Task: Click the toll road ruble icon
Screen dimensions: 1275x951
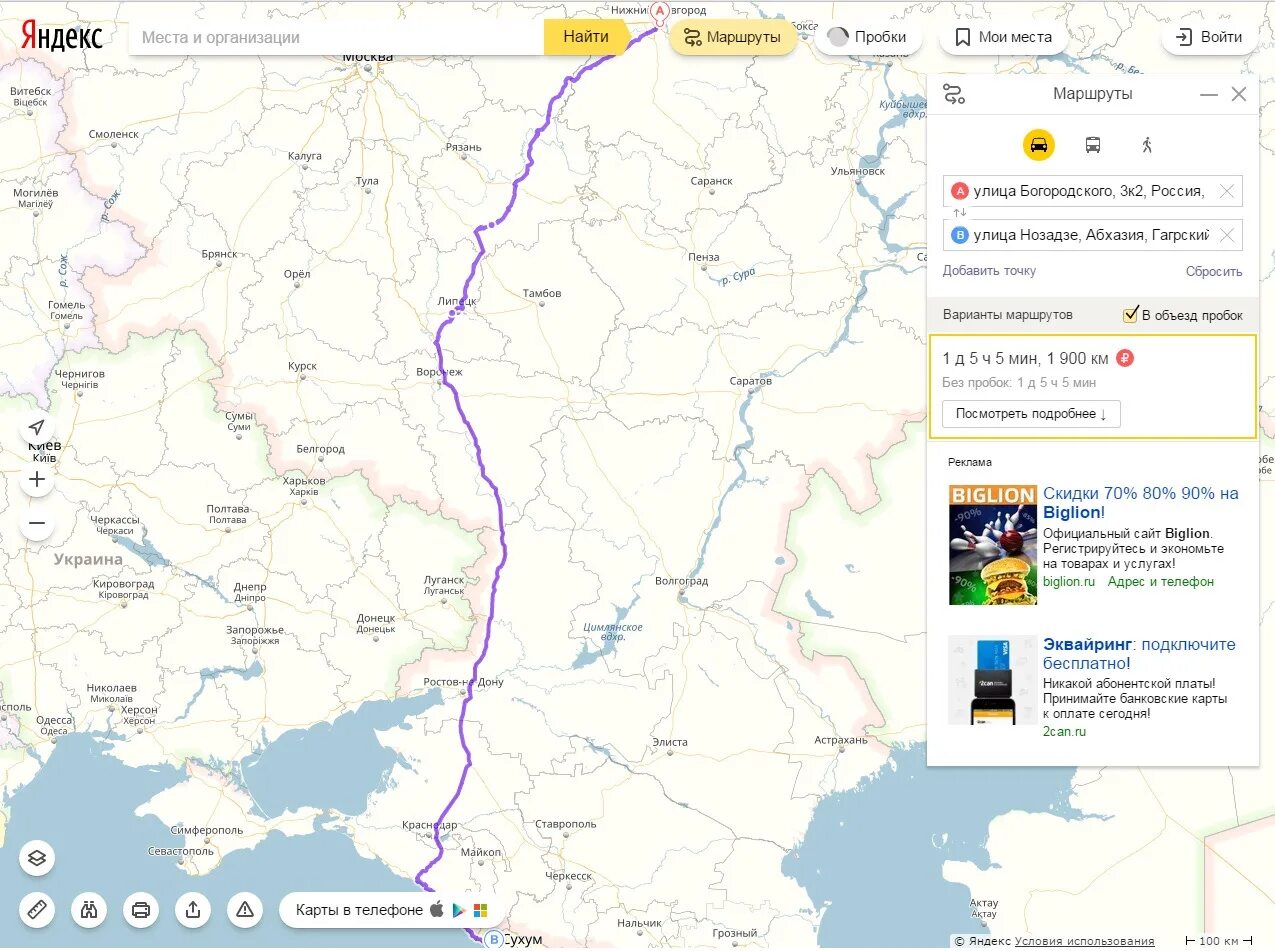Action: click(x=1125, y=358)
